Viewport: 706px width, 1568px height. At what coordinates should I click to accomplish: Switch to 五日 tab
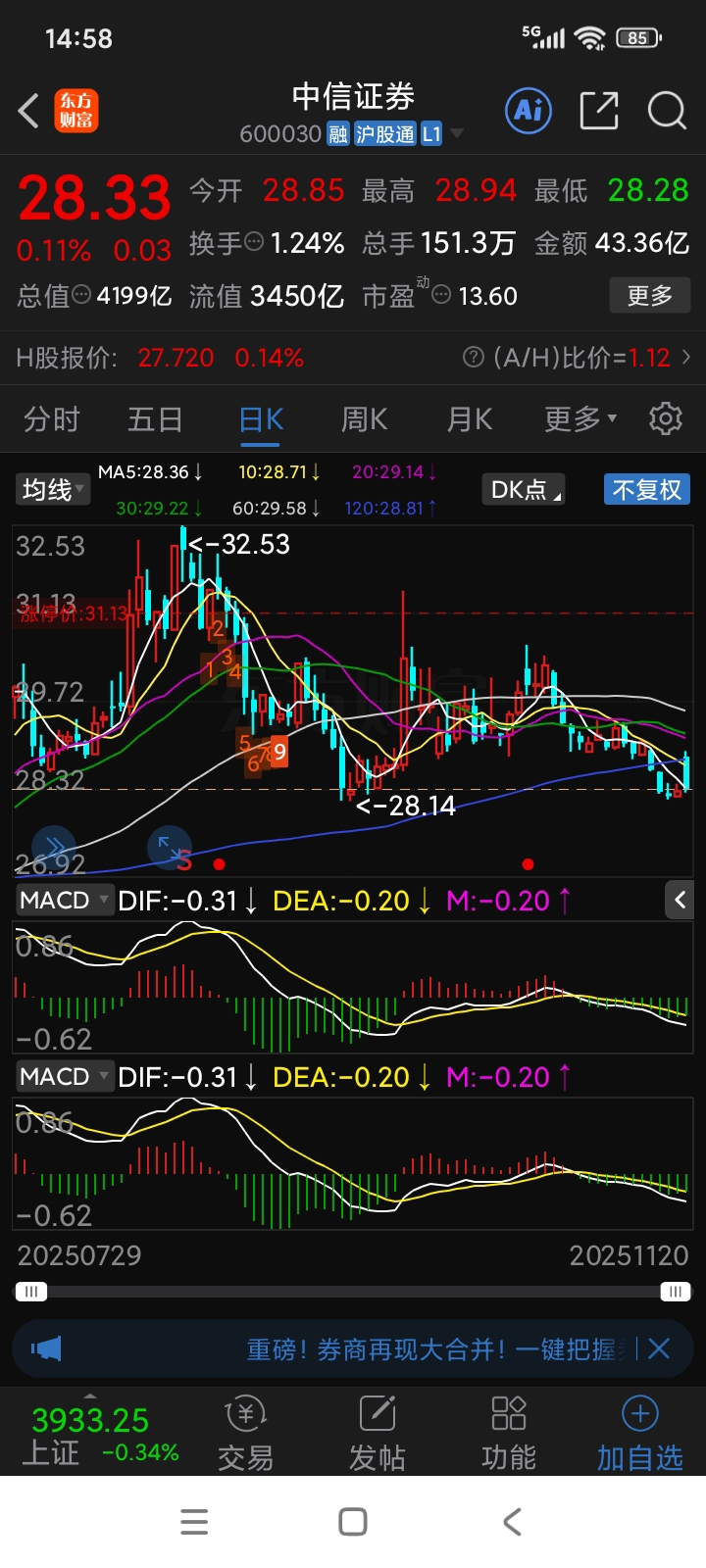pos(155,419)
